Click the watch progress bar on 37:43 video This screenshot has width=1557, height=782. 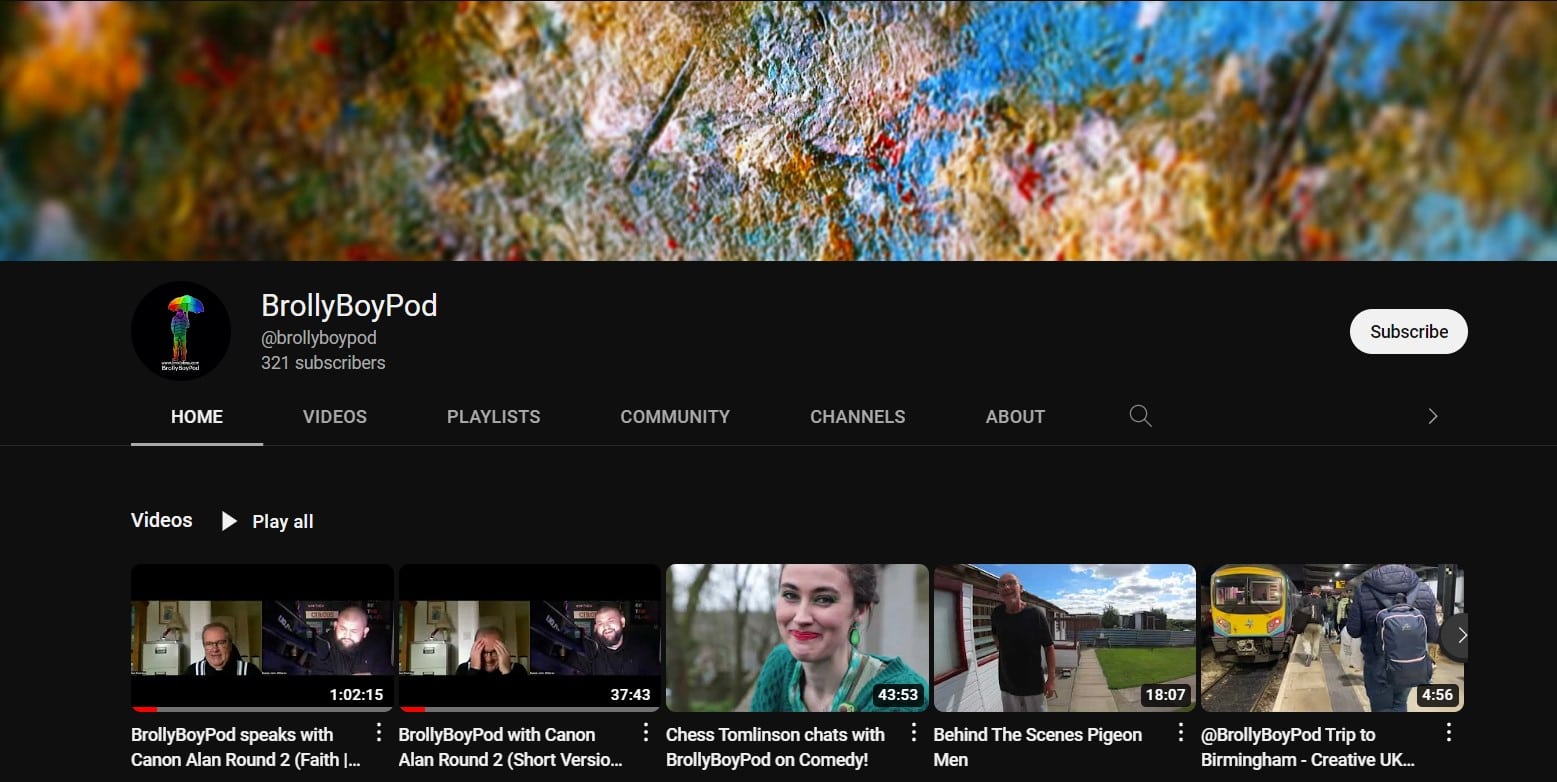[412, 709]
